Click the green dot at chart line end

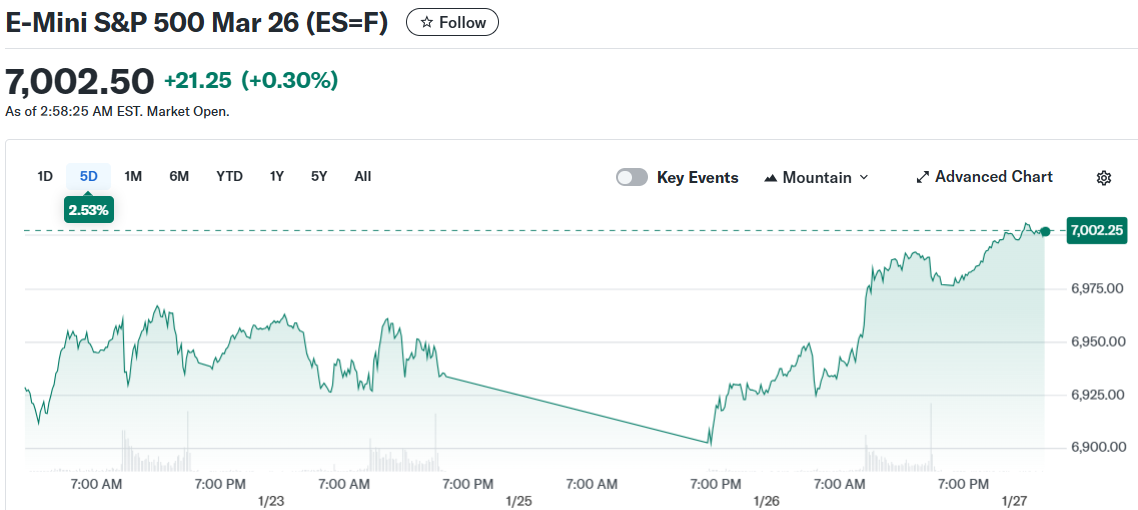click(x=1045, y=231)
